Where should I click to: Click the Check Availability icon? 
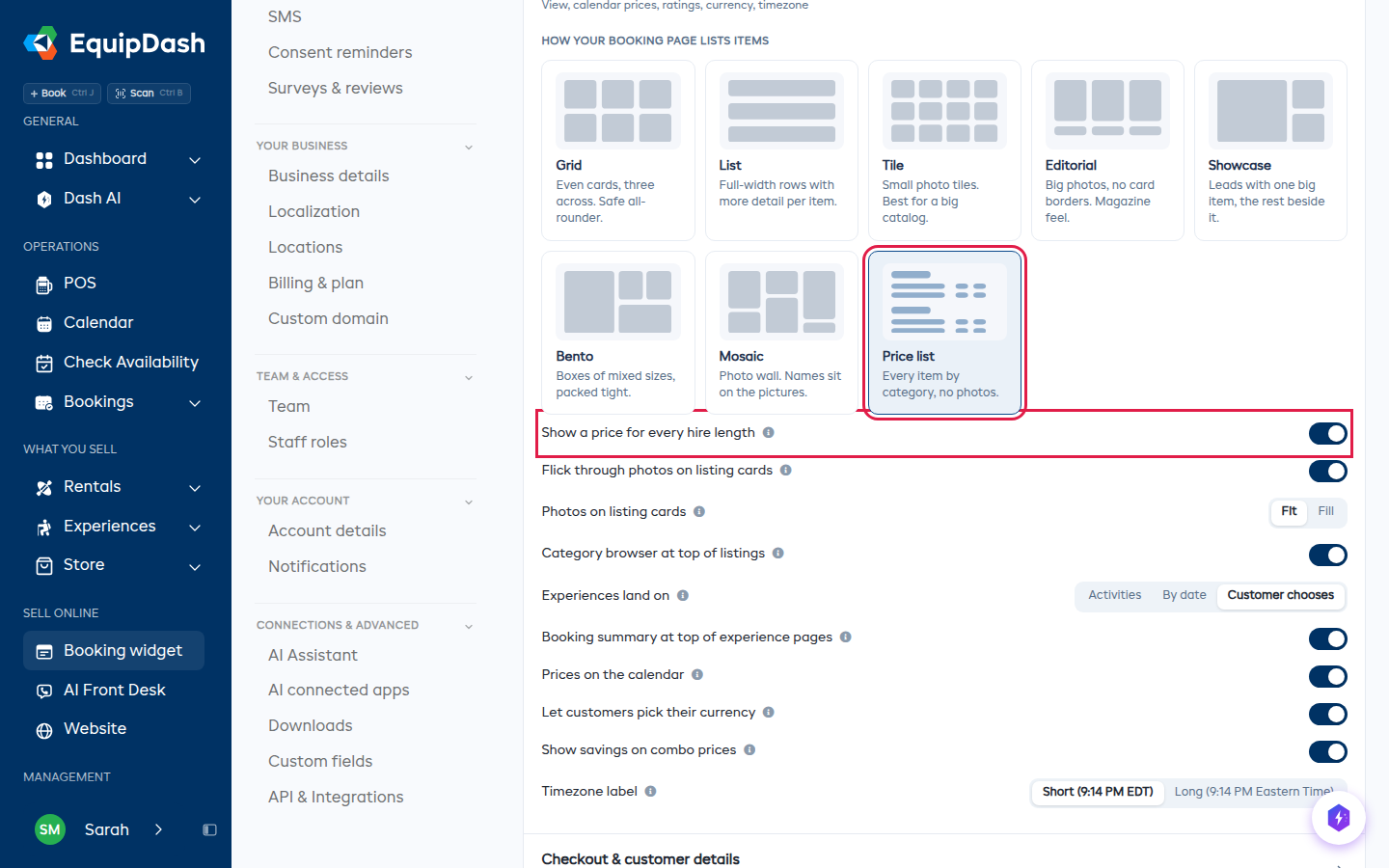click(x=44, y=364)
